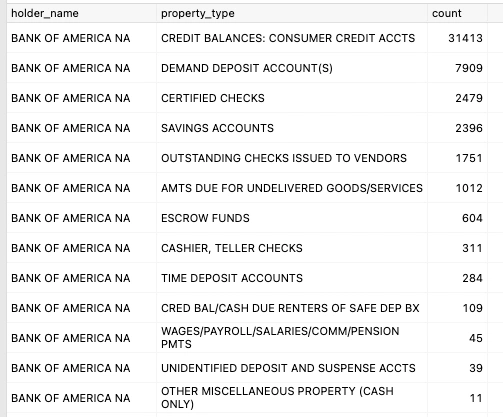503x417 pixels.
Task: Select the holder_name column header
Action: click(81, 13)
